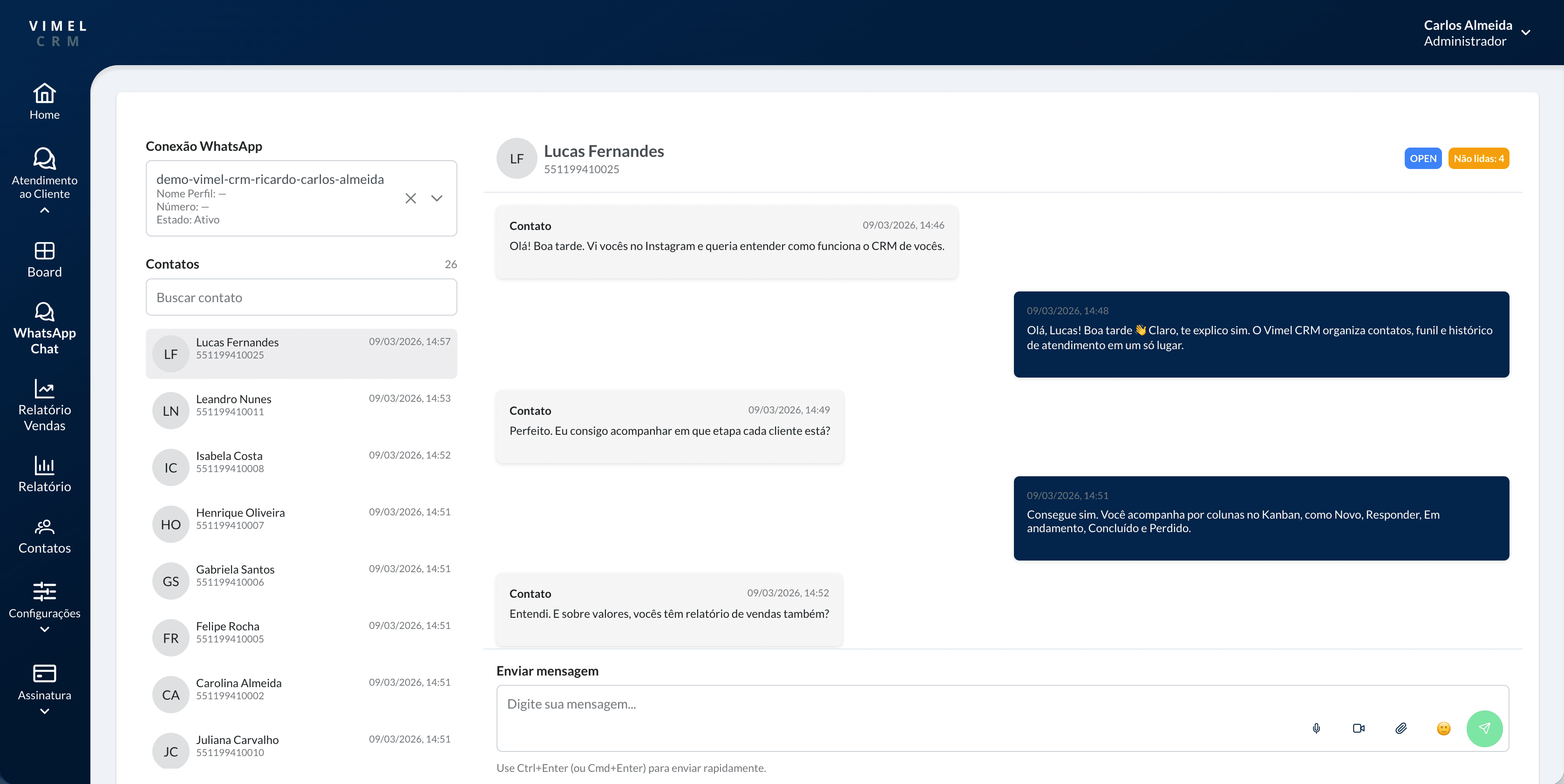The image size is (1564, 784).
Task: Click the Não lidas: 4 badge
Action: click(1478, 158)
